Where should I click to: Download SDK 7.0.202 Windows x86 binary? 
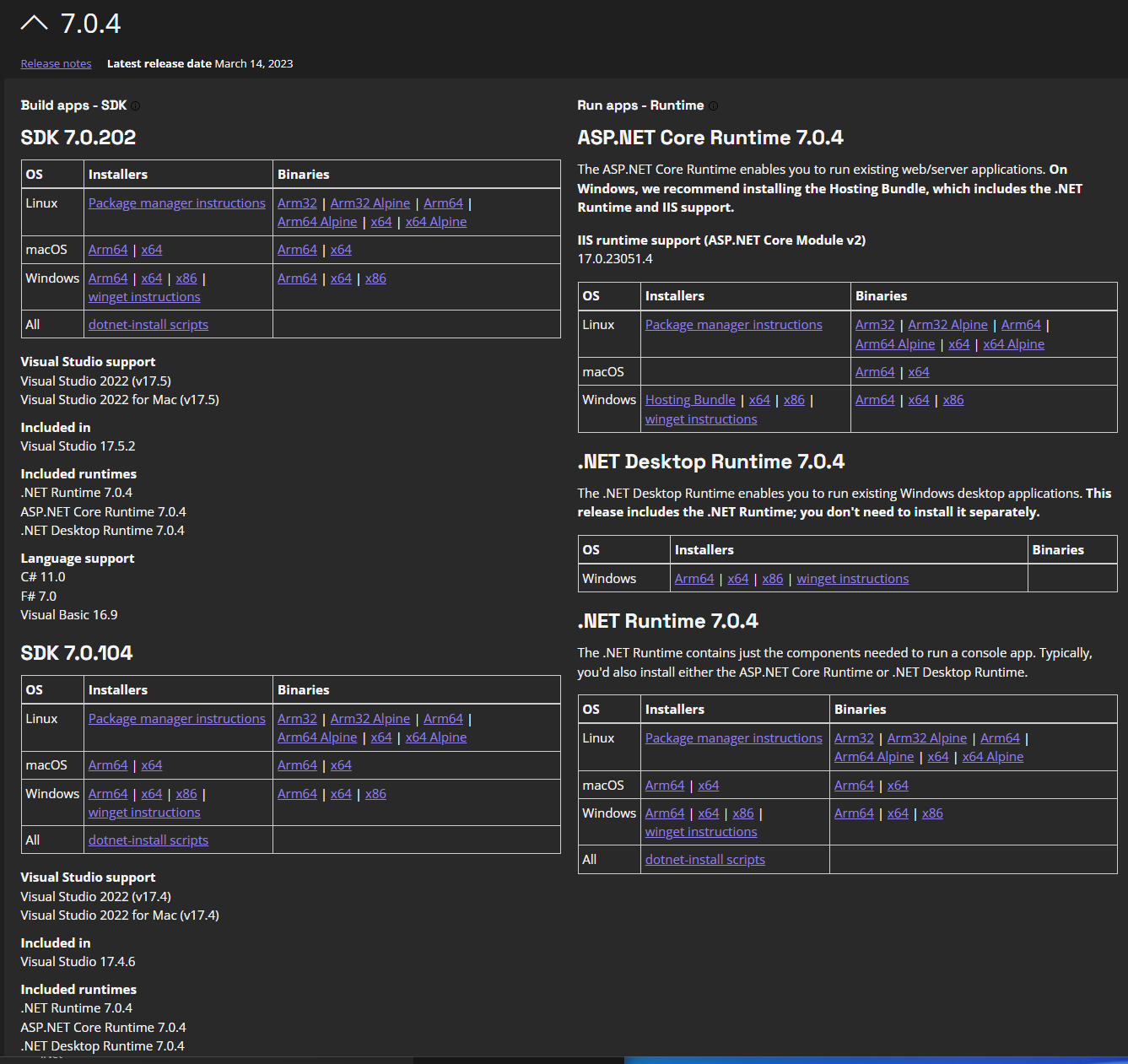375,278
